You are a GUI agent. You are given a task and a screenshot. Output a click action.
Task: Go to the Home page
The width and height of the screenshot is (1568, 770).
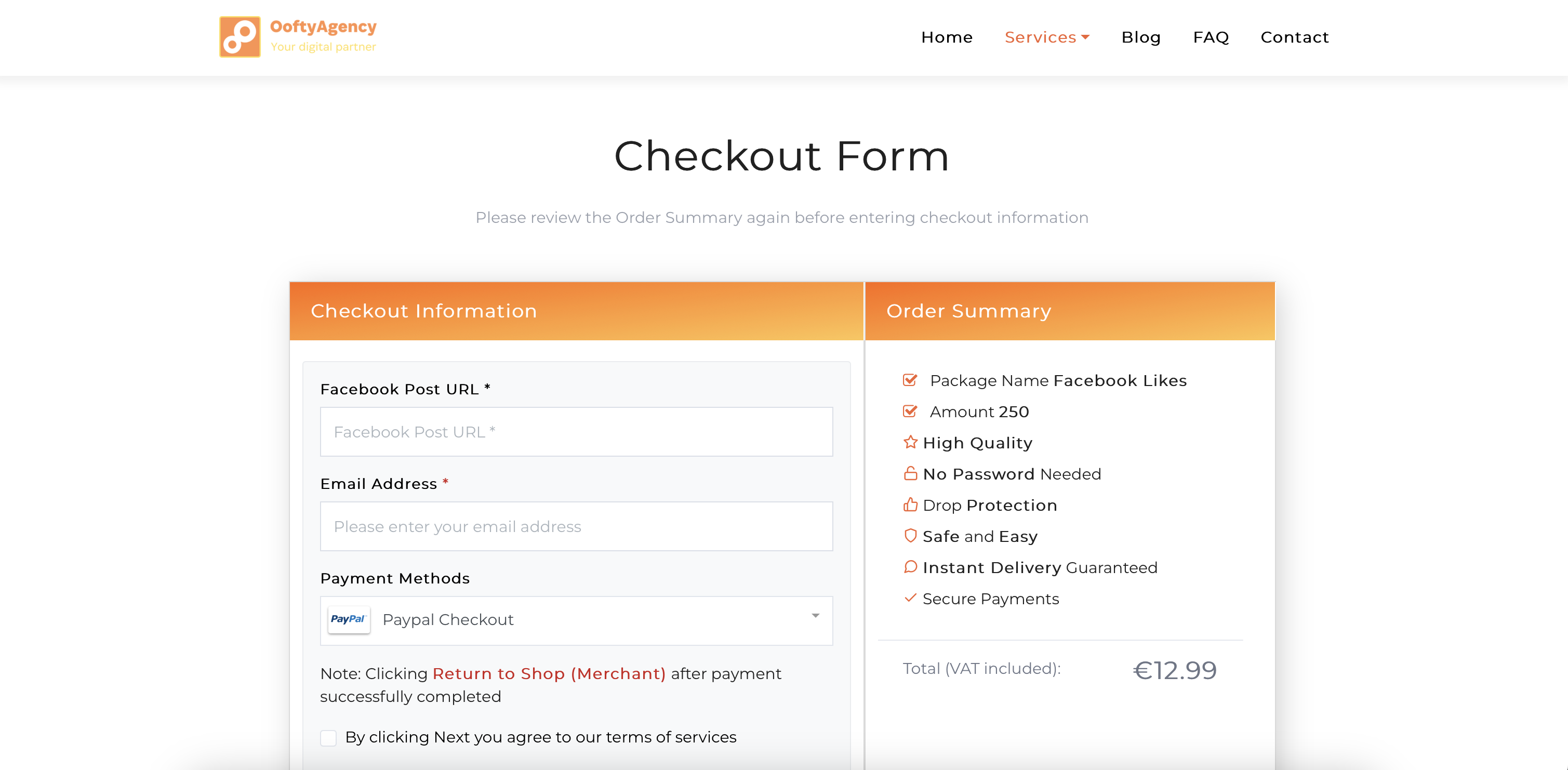[x=947, y=37]
